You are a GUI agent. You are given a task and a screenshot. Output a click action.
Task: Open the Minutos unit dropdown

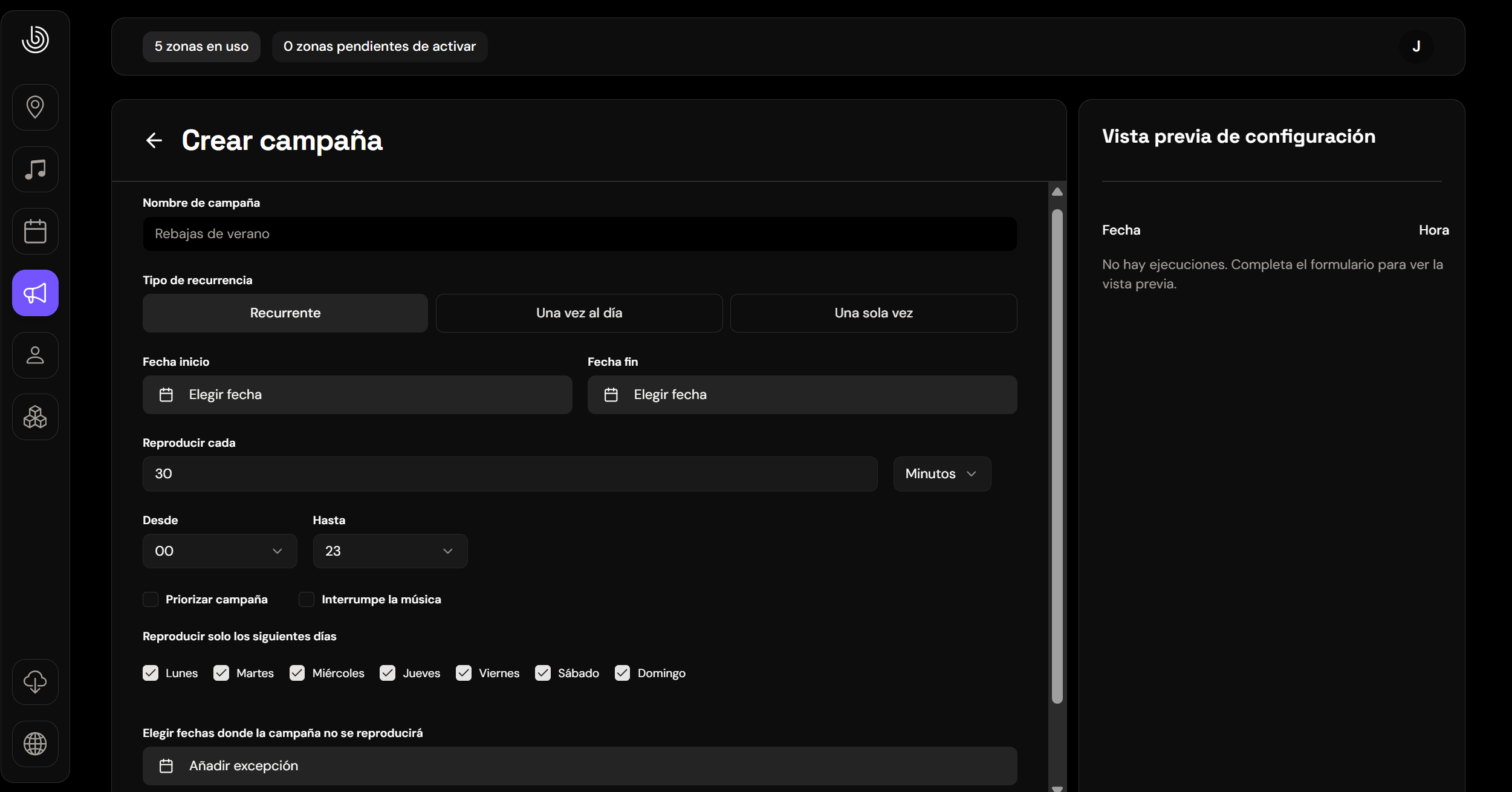pos(941,474)
